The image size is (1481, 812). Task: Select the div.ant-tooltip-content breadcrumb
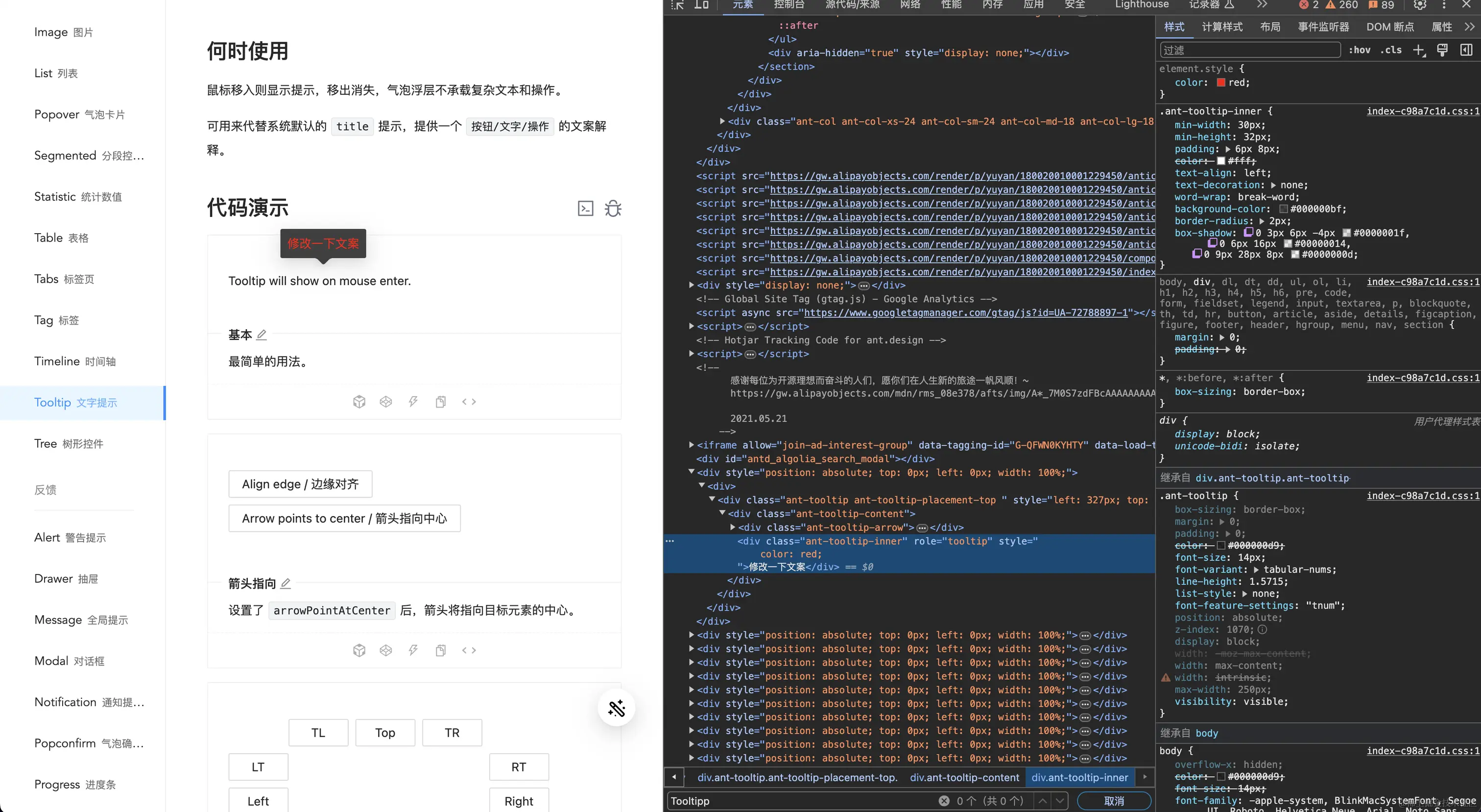pyautogui.click(x=964, y=777)
